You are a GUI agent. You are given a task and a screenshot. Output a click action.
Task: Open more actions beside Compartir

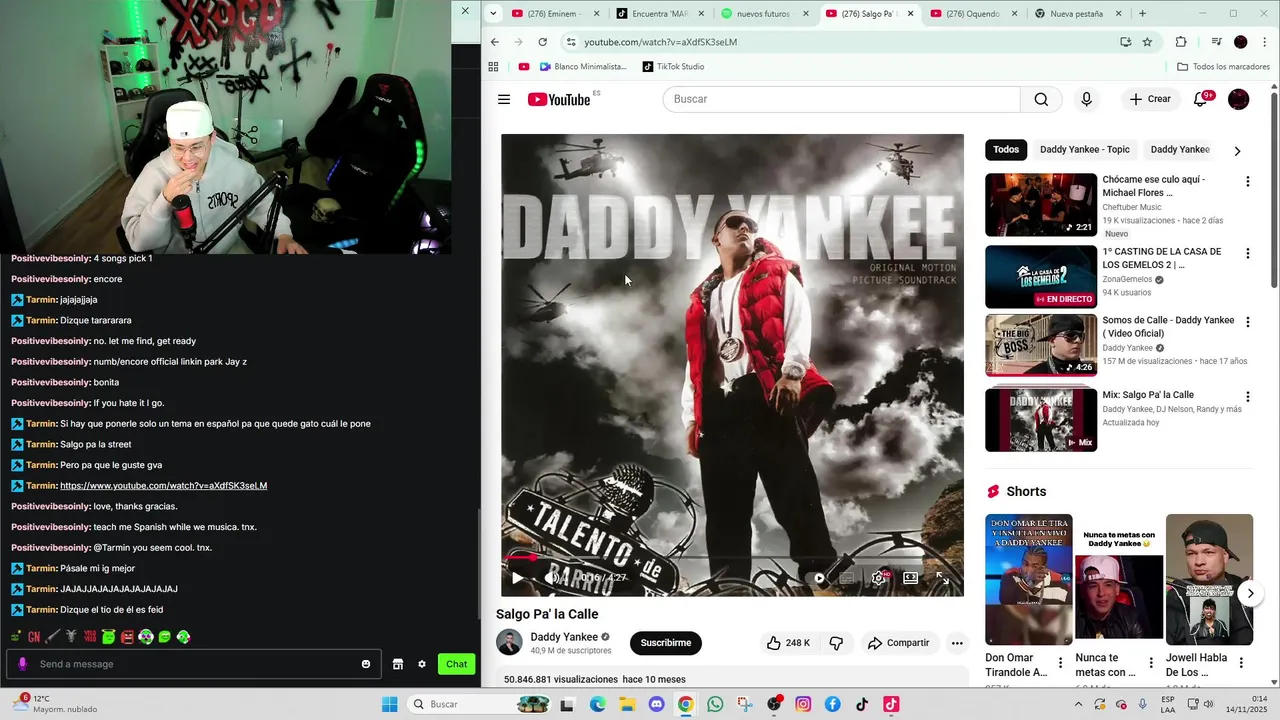pos(957,643)
